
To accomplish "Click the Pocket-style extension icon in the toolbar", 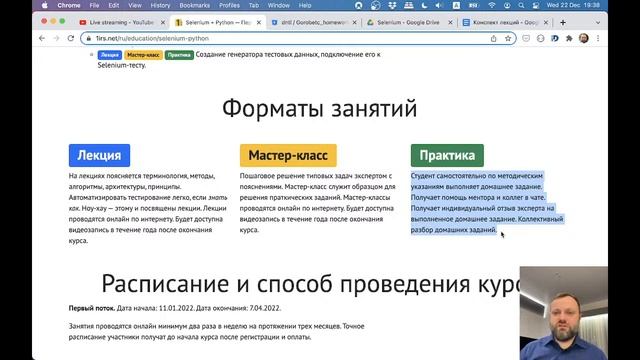I will click(526, 38).
